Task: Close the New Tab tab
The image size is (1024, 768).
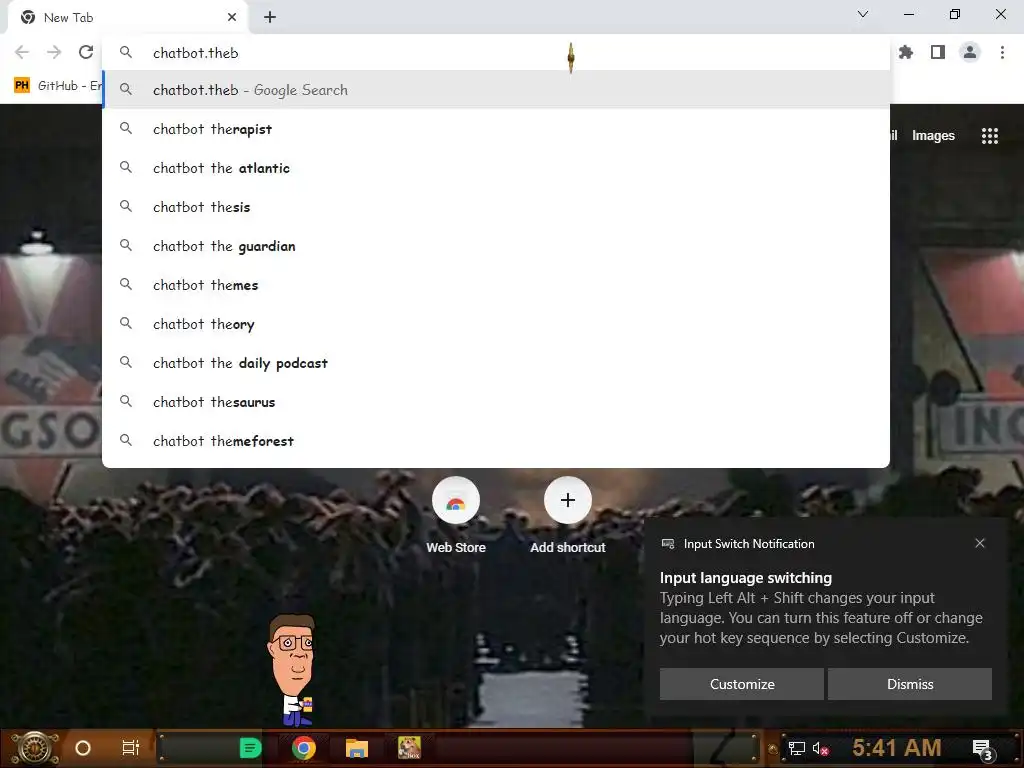Action: pos(232,18)
